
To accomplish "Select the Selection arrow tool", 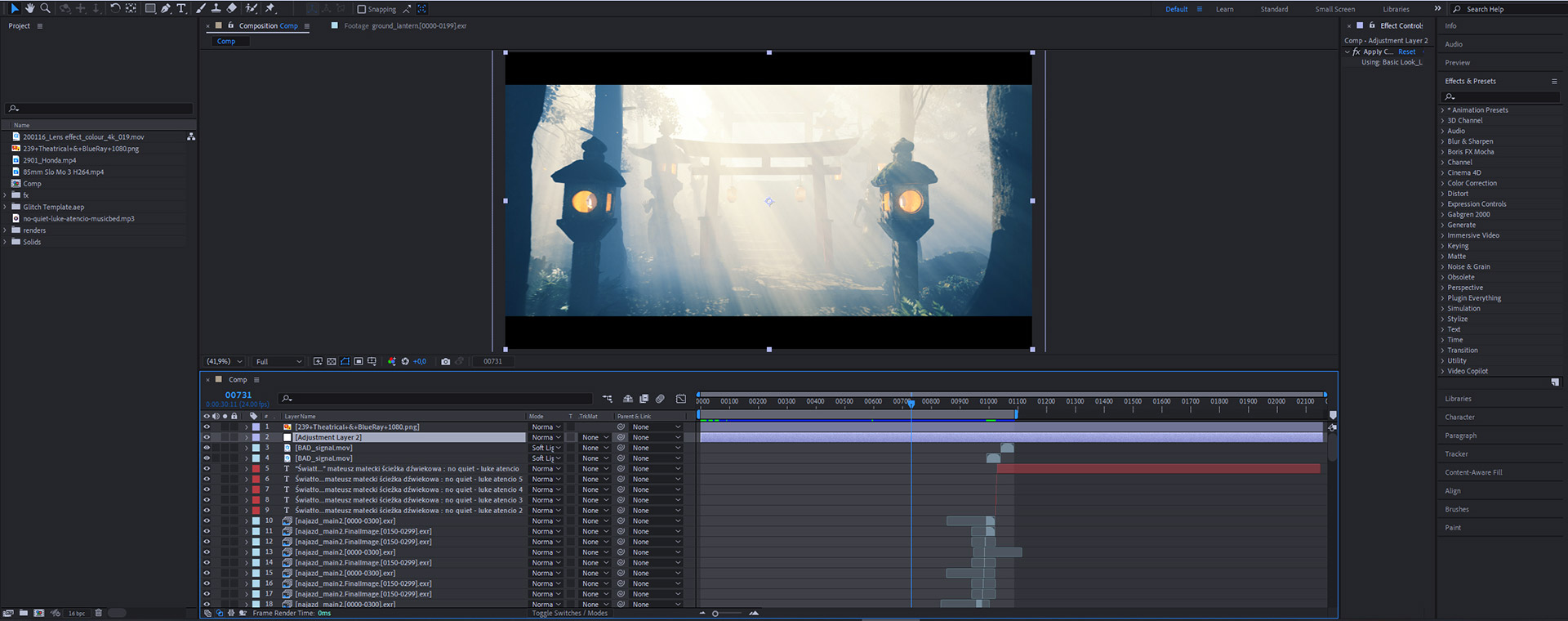I will [15, 8].
